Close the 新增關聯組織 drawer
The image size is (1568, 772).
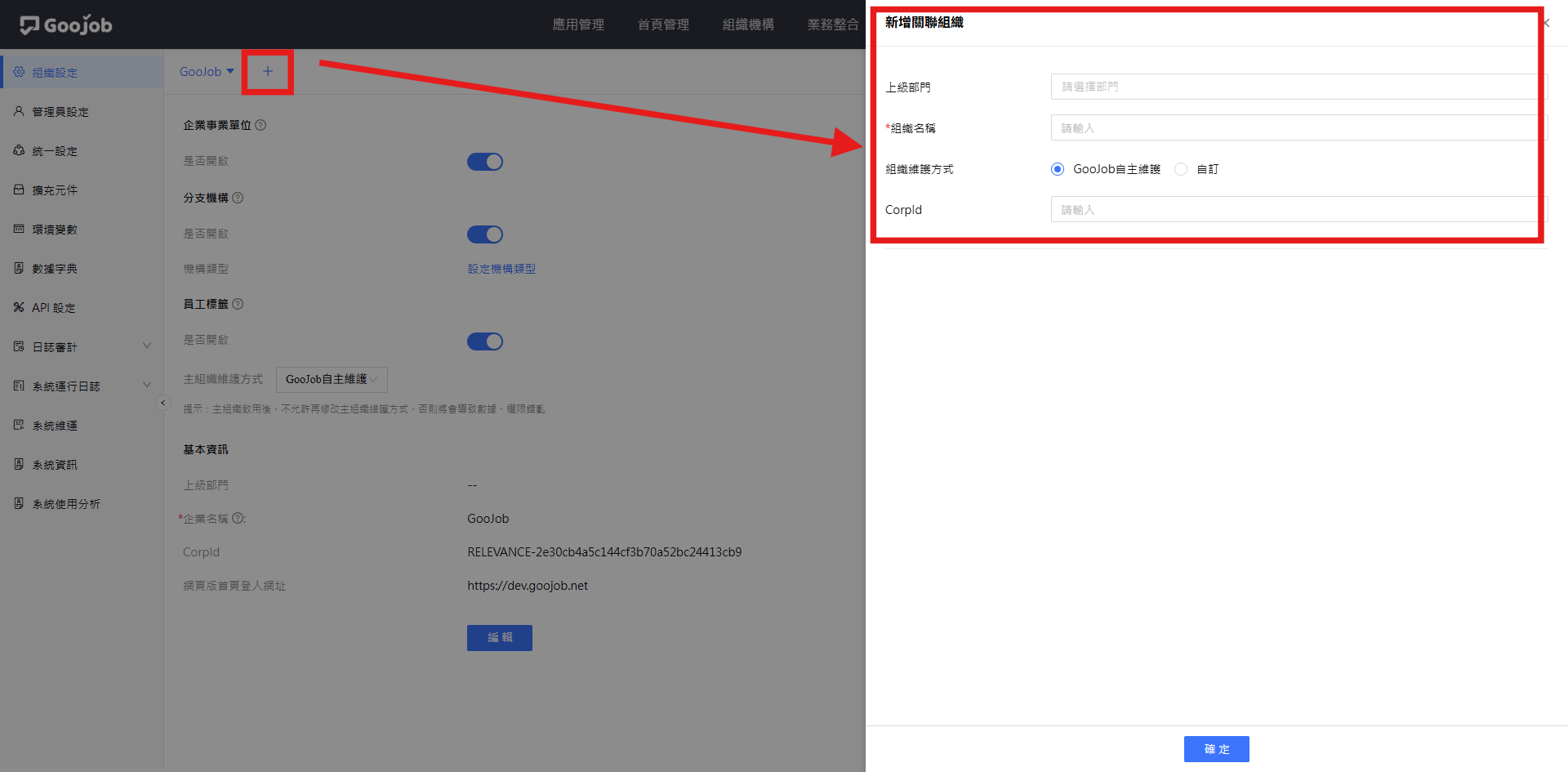(1546, 23)
